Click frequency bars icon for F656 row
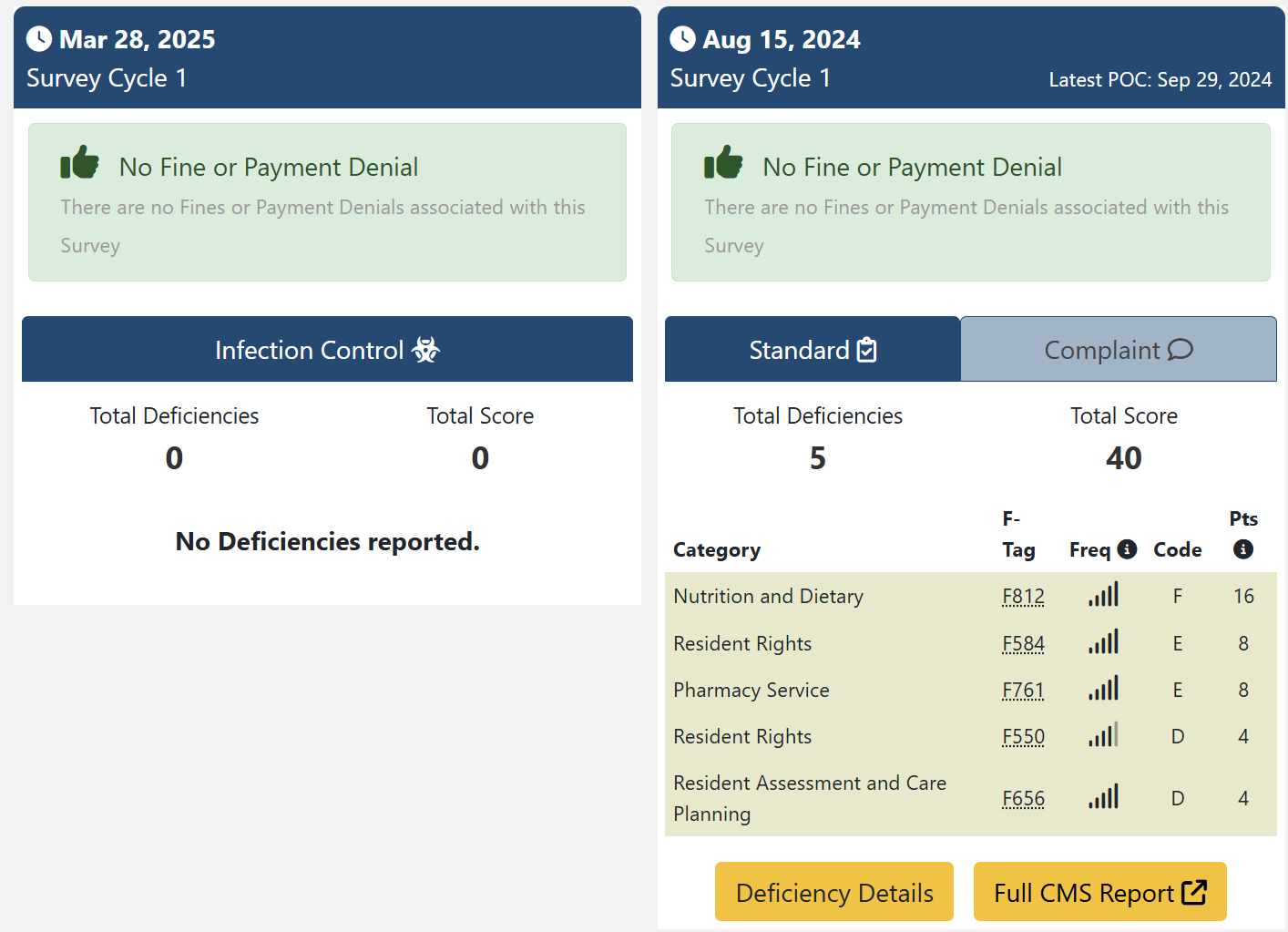Viewport: 1288px width, 932px height. (1103, 798)
